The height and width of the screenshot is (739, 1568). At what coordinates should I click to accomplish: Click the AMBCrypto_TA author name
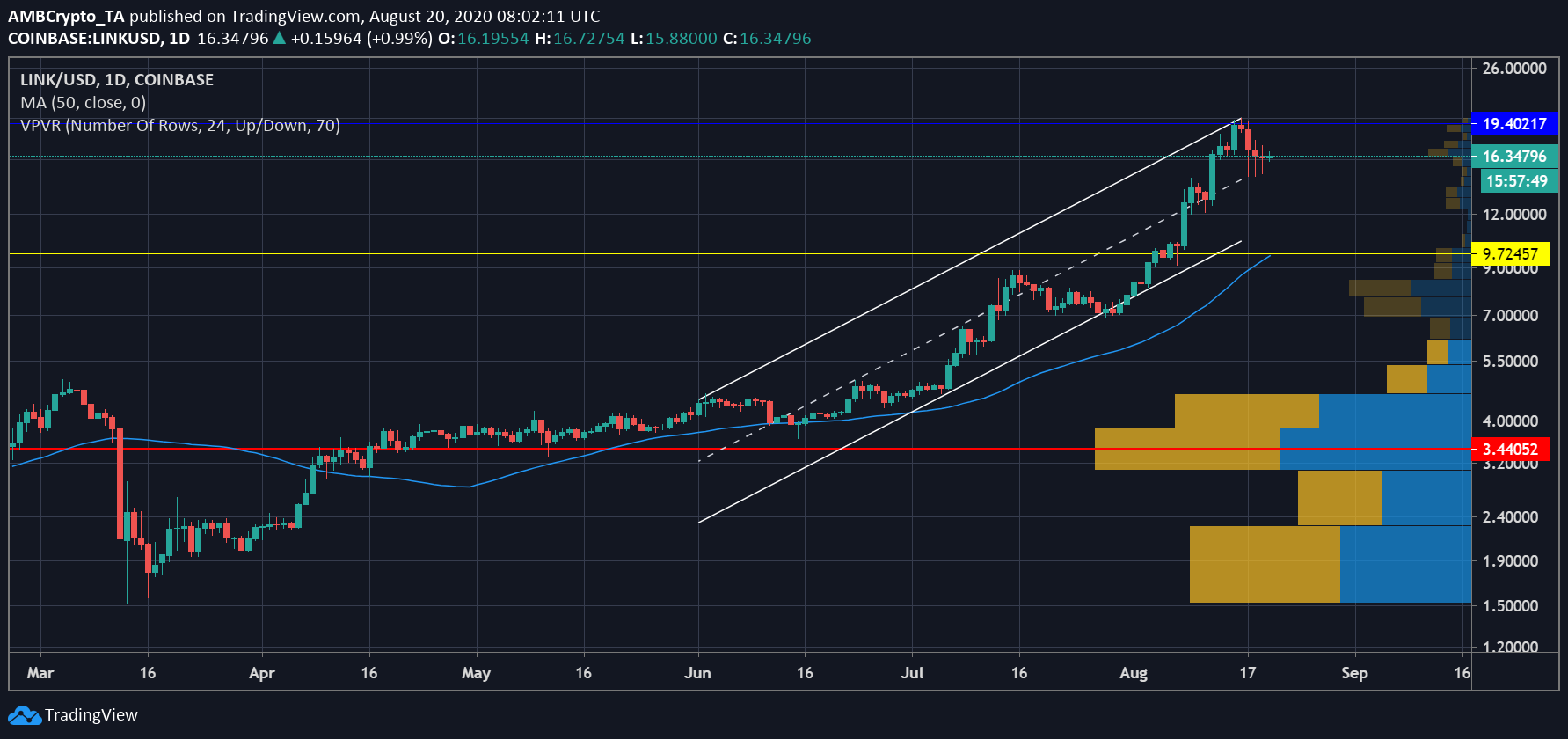66,16
